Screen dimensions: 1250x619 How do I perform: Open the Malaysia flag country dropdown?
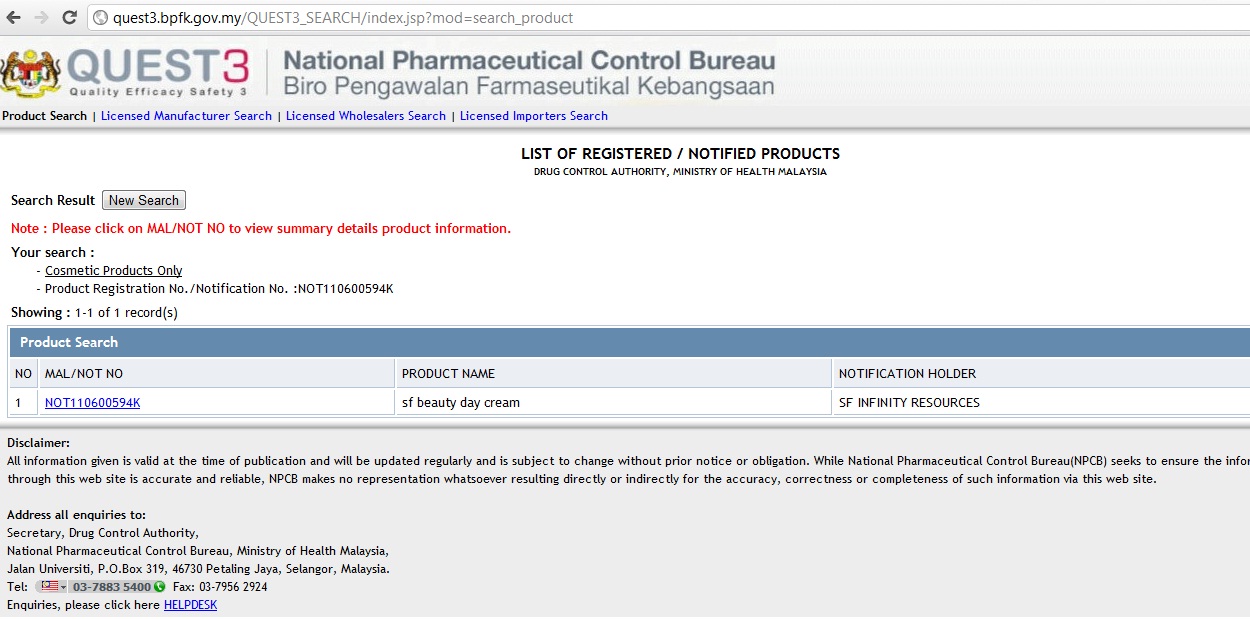coord(52,587)
